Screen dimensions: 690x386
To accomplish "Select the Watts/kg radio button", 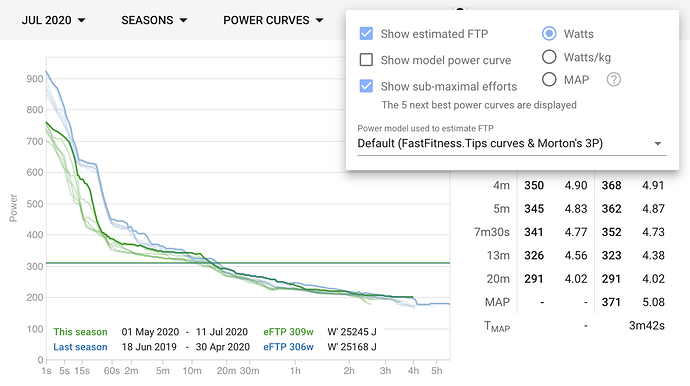I will pyautogui.click(x=549, y=57).
